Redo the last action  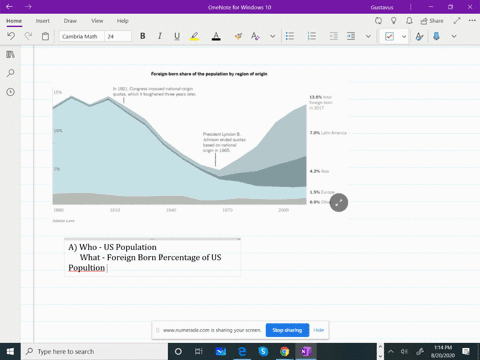click(x=28, y=36)
